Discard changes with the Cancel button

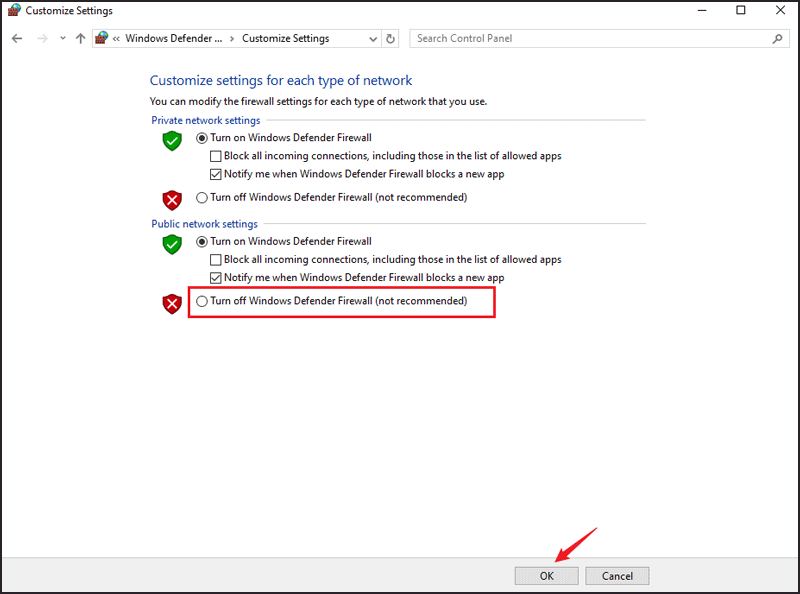click(x=617, y=576)
